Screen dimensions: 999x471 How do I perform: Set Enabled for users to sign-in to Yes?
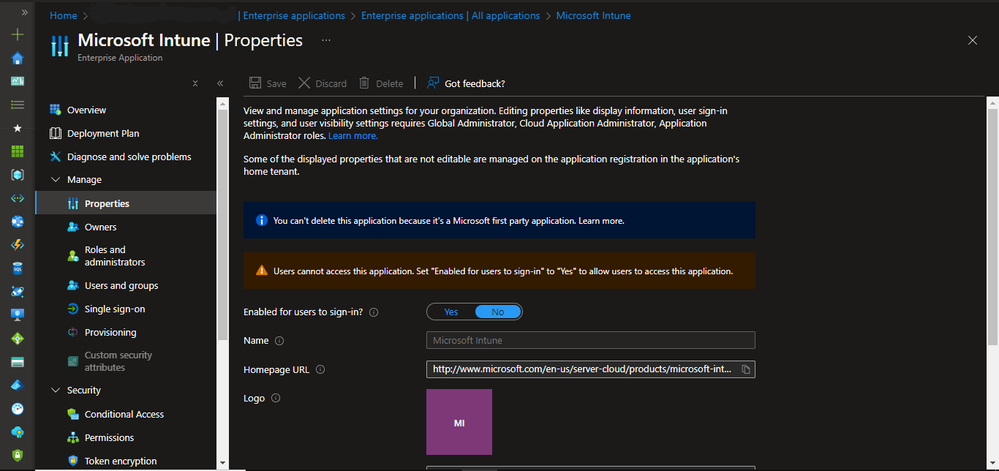coord(451,312)
